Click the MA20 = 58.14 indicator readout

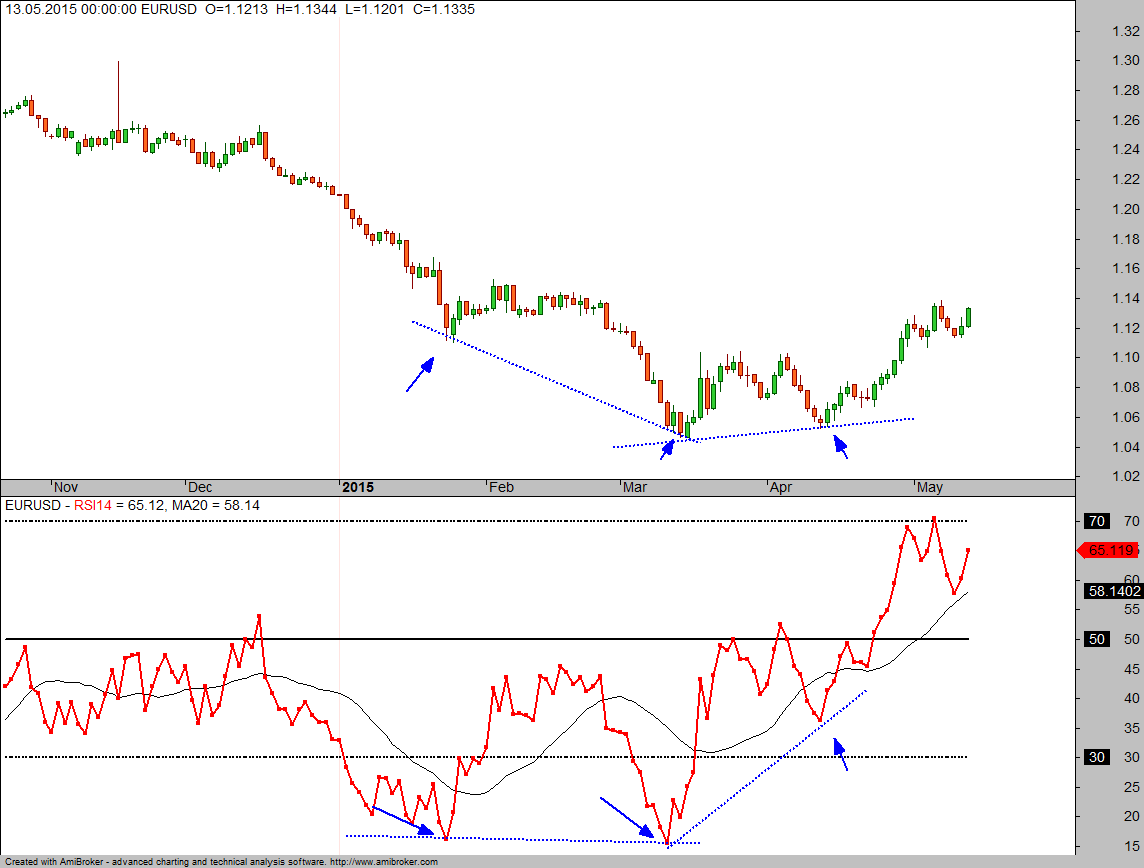click(214, 505)
